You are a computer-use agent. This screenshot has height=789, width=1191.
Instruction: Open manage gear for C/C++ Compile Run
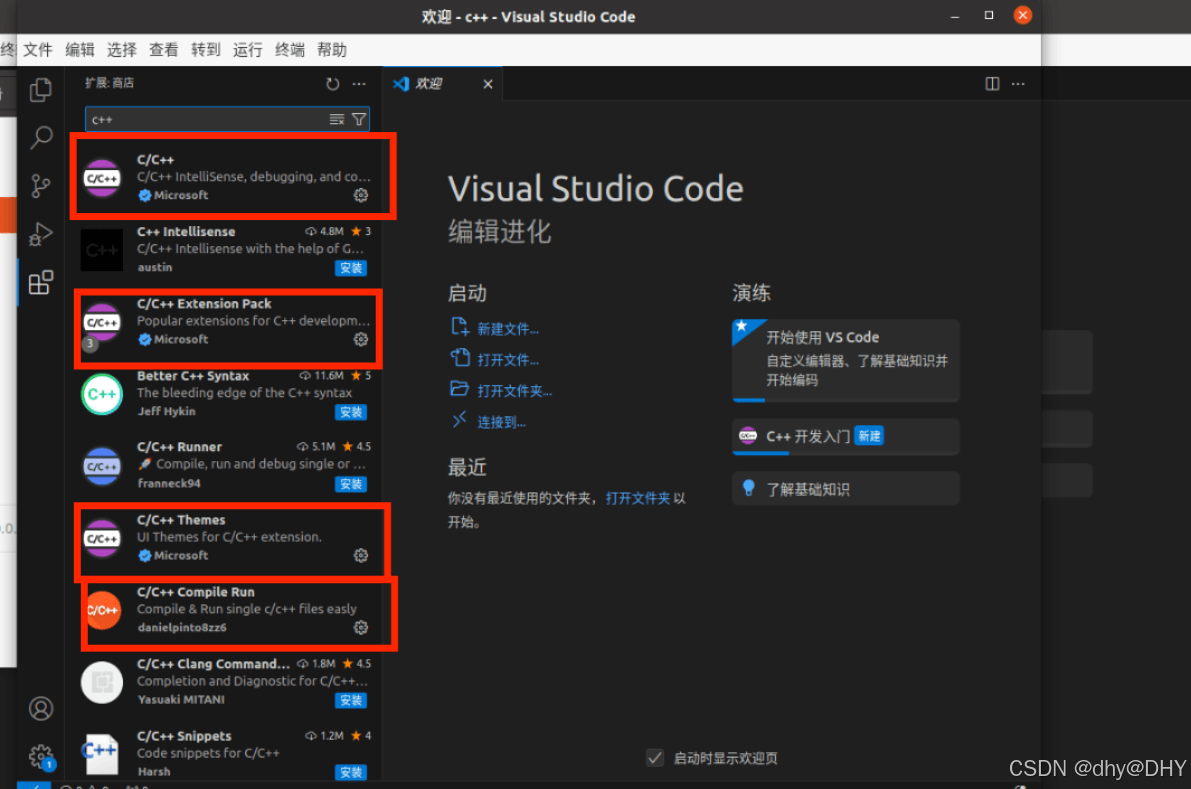click(361, 627)
